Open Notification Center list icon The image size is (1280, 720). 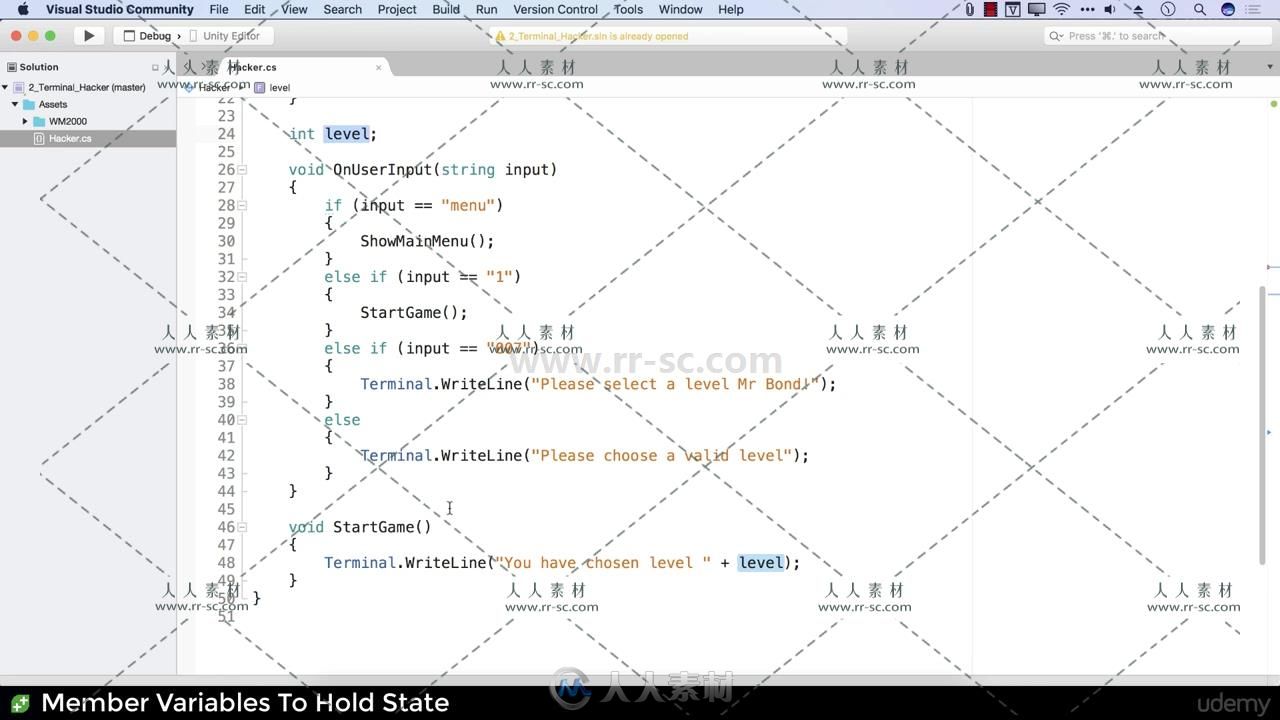1253,9
